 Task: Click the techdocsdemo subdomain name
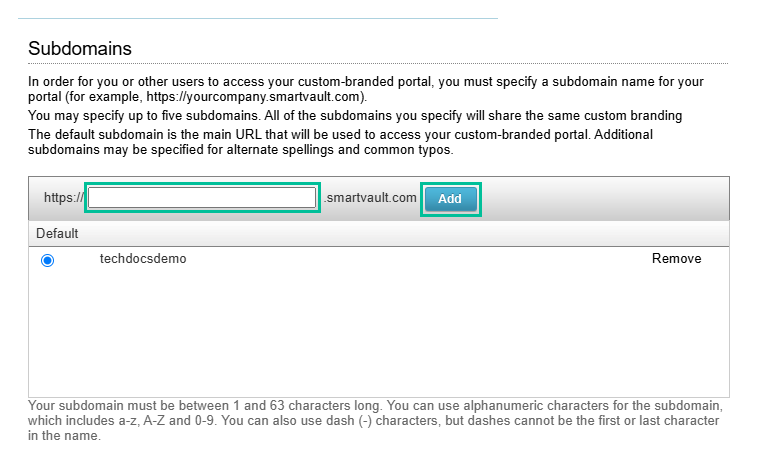143,259
